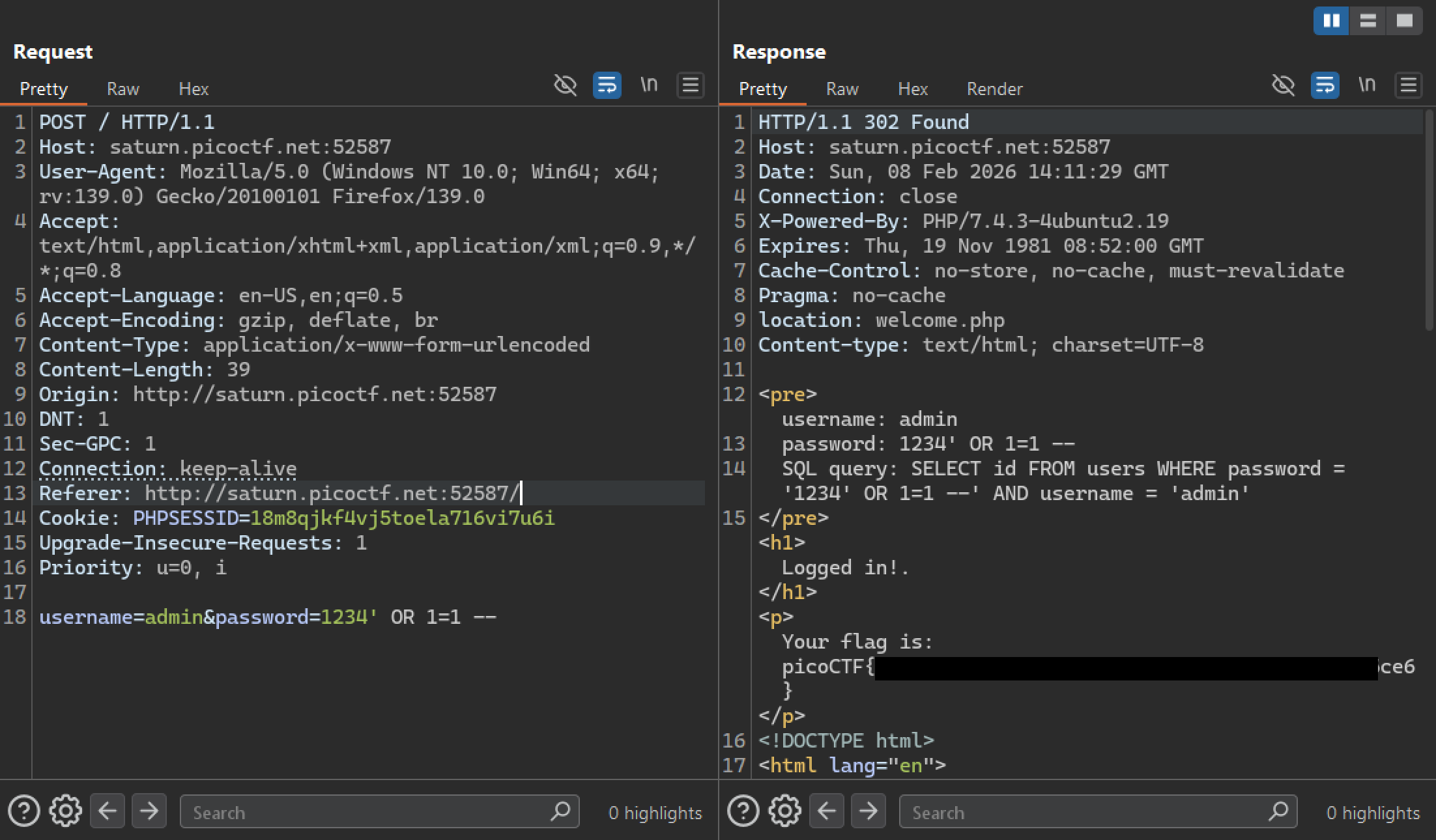The image size is (1436, 840).
Task: Switch the Response view to Render
Action: (994, 89)
